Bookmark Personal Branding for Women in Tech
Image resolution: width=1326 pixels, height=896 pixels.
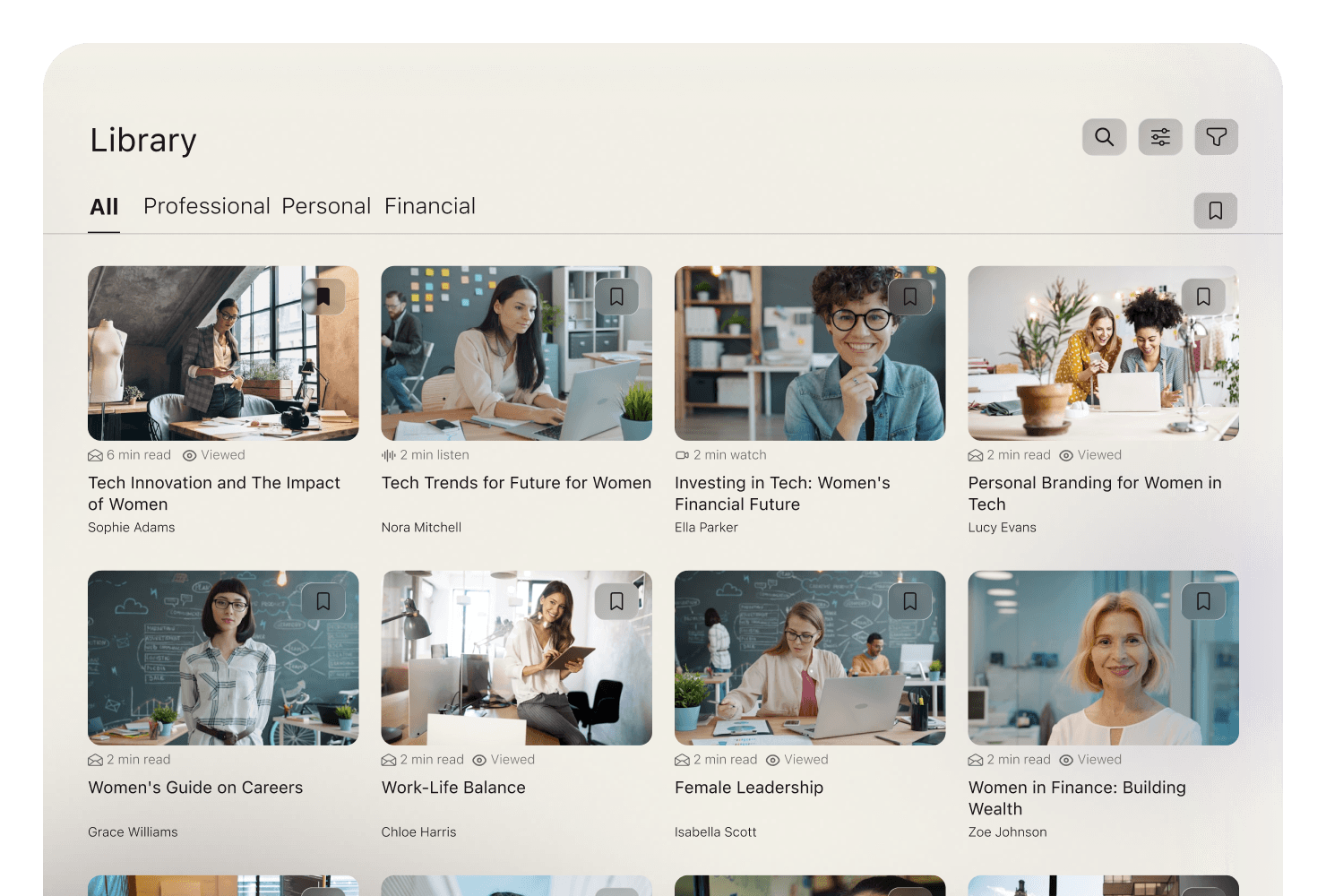coord(1203,297)
